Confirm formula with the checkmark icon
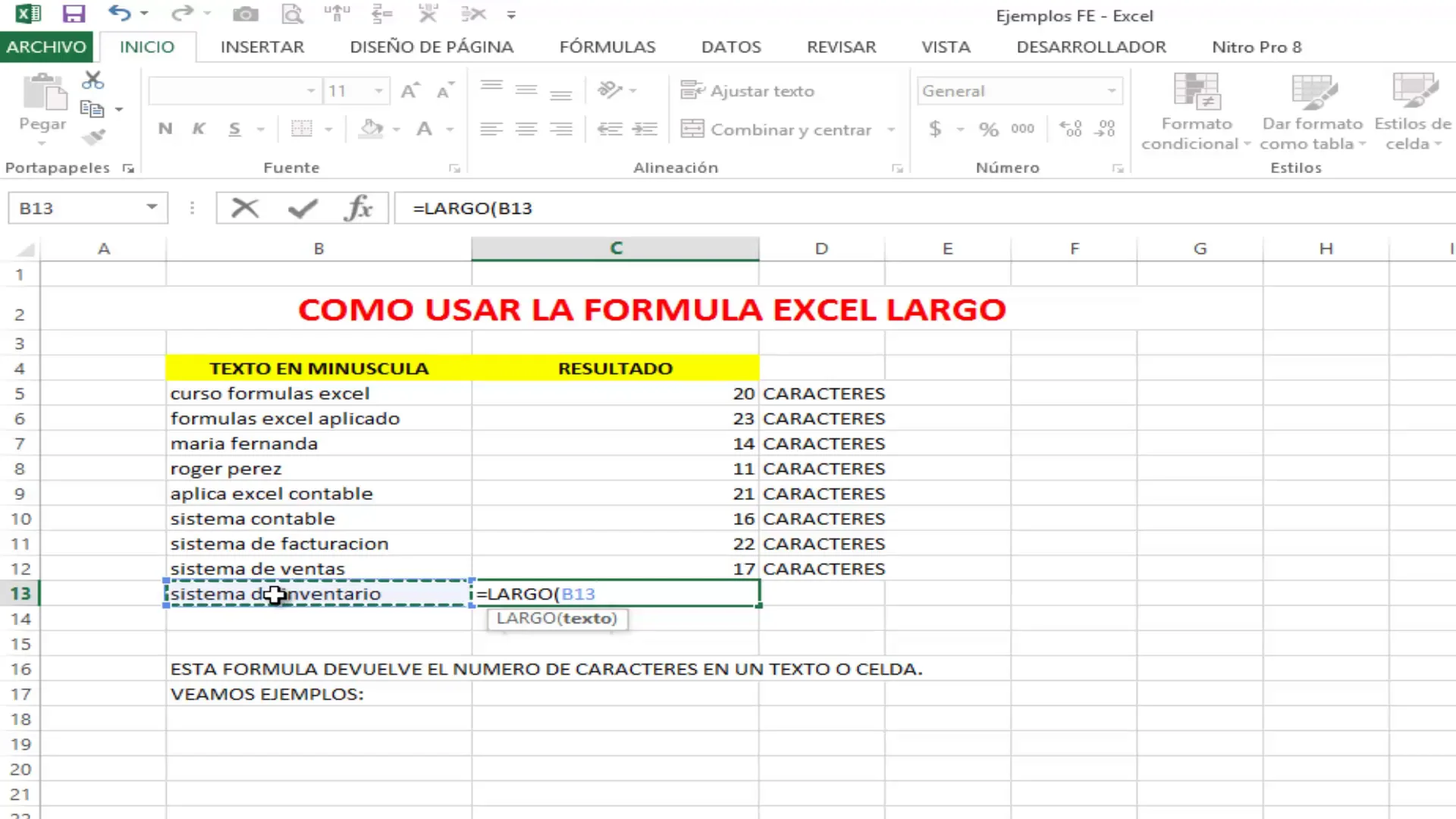The image size is (1456, 819). tap(303, 208)
